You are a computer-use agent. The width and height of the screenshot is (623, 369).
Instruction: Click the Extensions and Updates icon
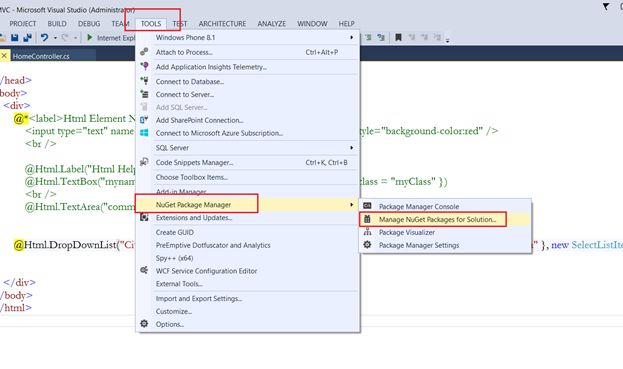(x=144, y=217)
